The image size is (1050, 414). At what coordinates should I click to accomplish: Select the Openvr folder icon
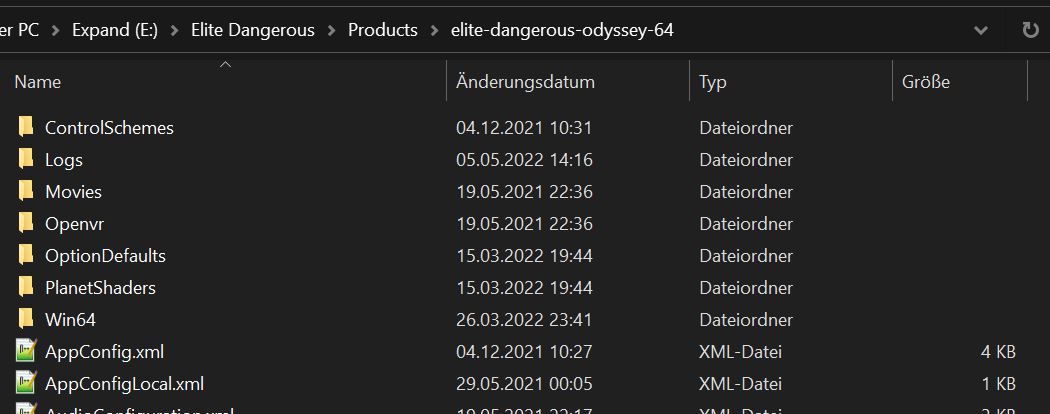point(25,223)
